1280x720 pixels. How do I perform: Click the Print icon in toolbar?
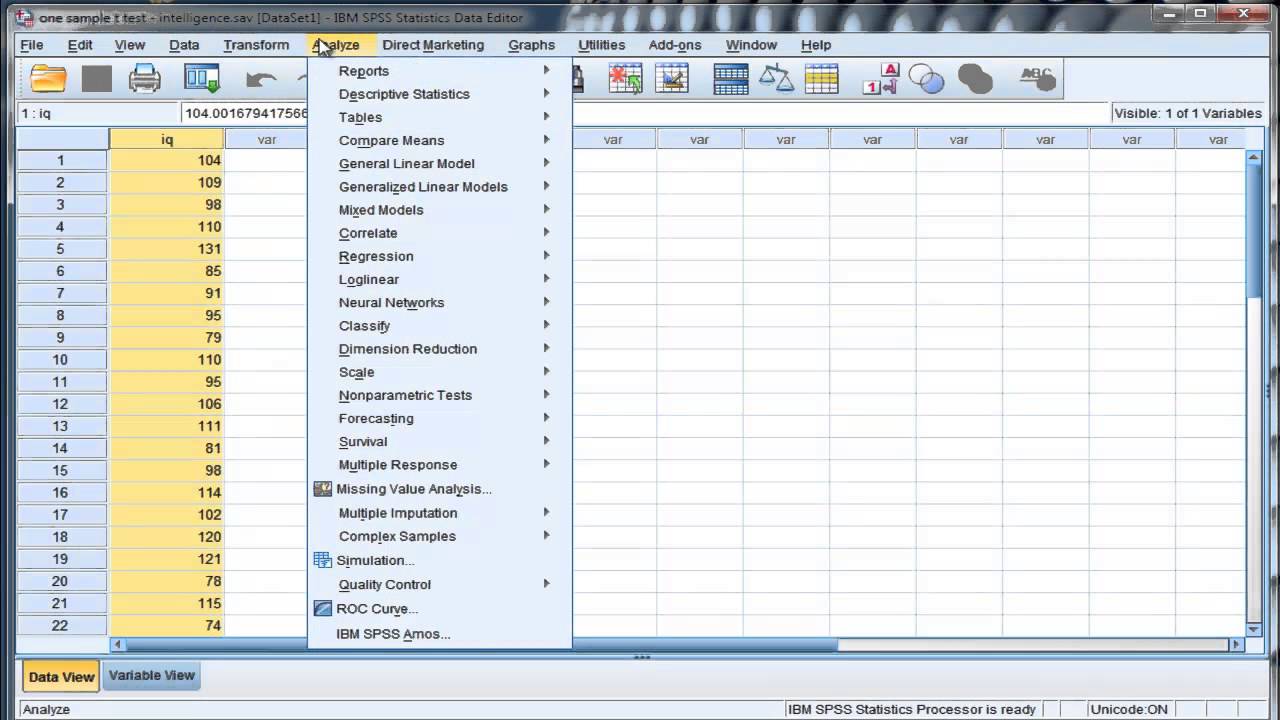click(x=145, y=79)
